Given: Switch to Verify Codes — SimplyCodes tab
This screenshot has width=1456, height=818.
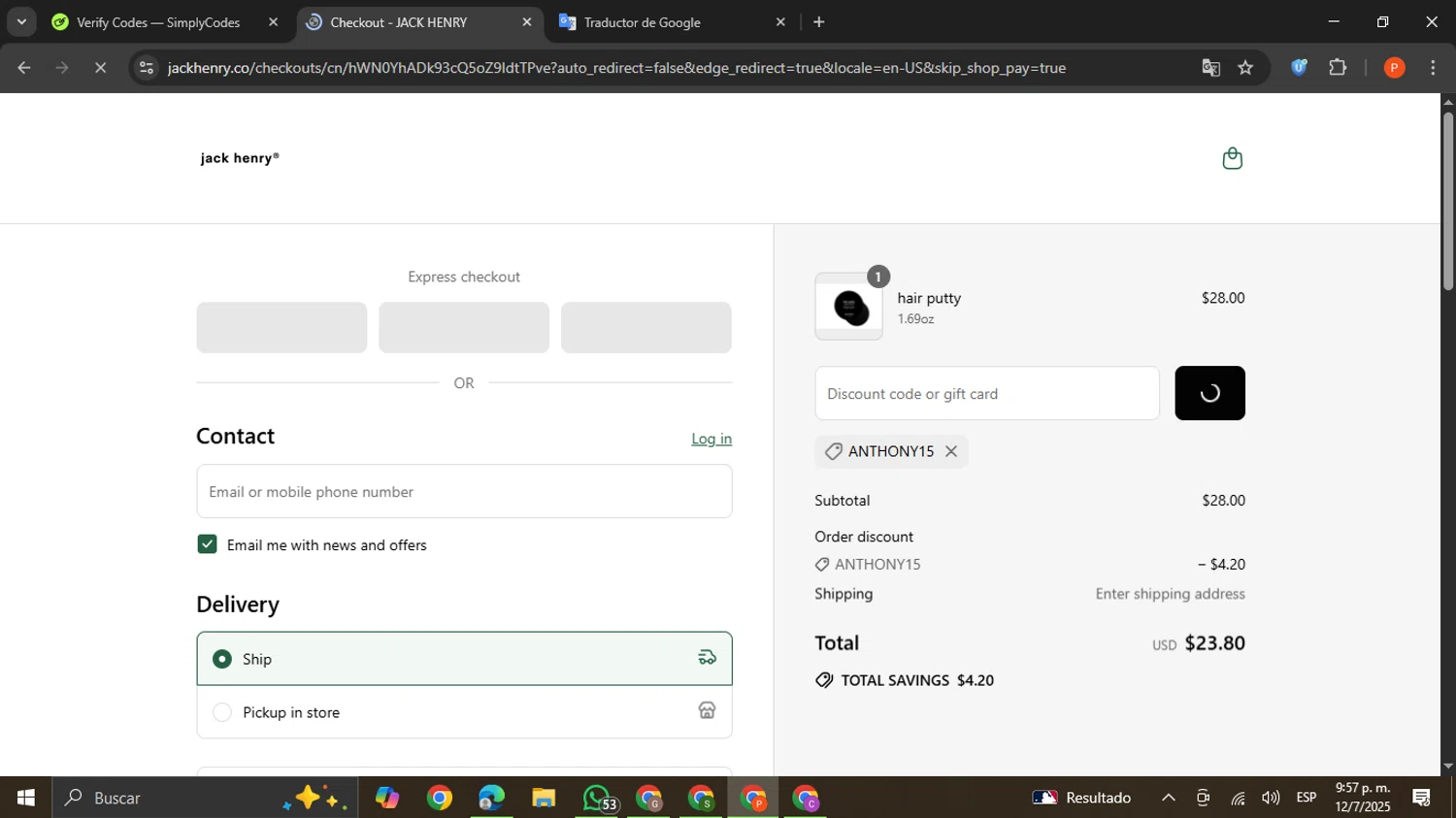Looking at the screenshot, I should point(158,22).
